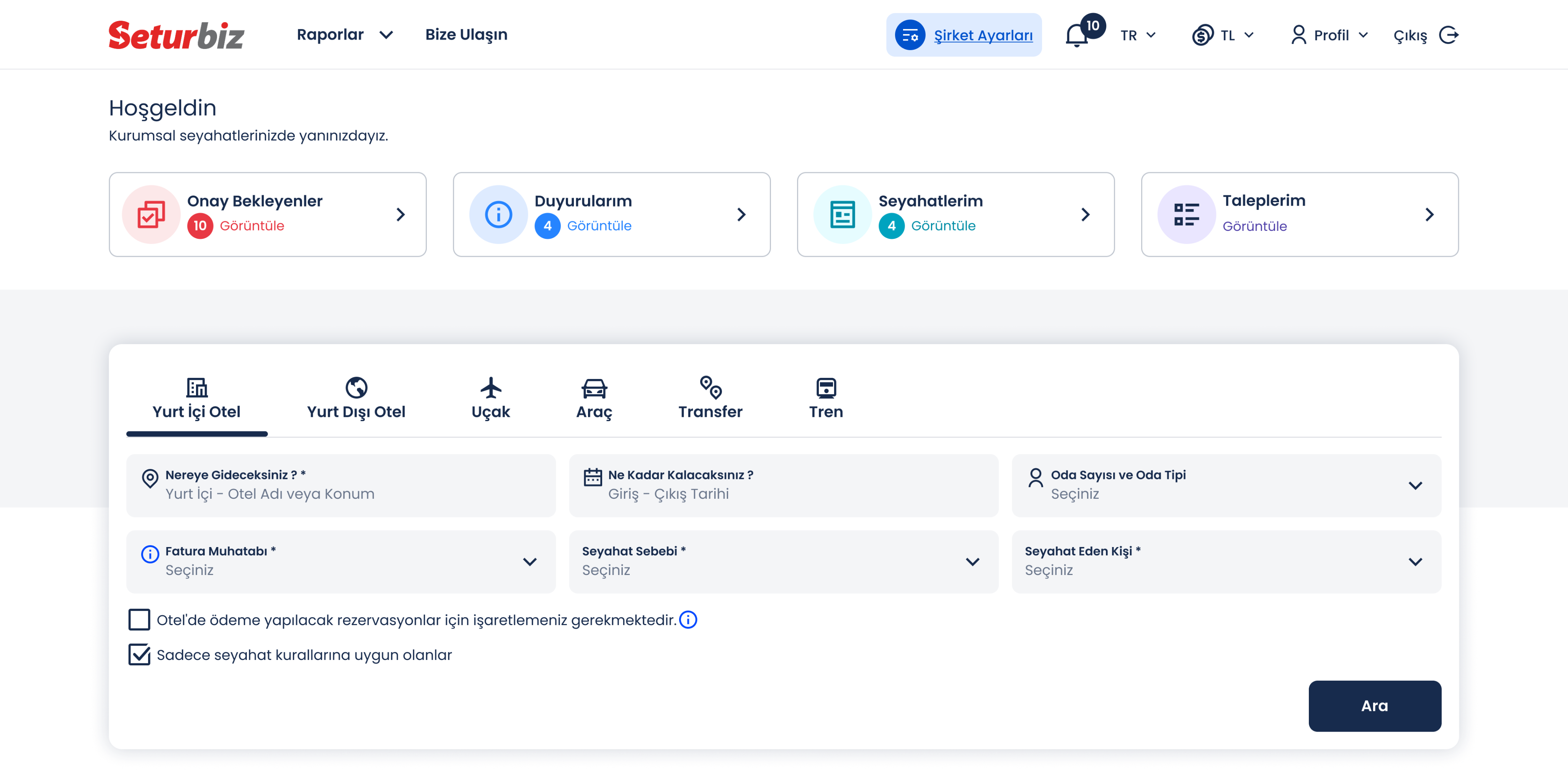Click info icon beside hotel payment note

click(x=688, y=619)
